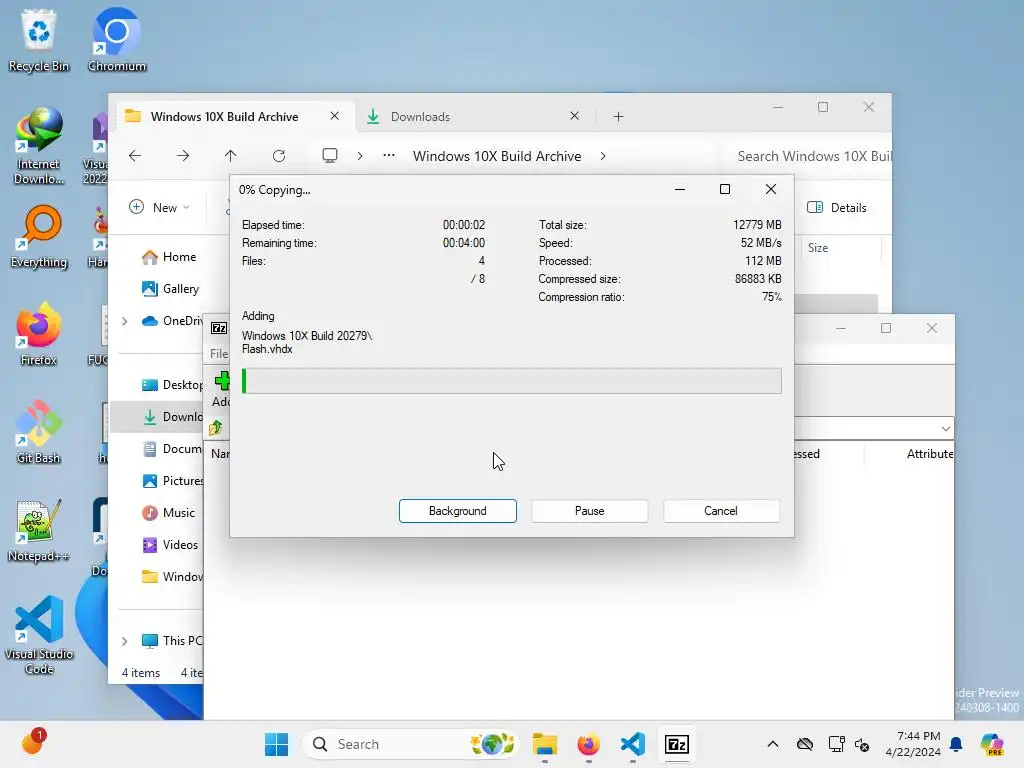Go up one folder in Explorer

click(231, 155)
